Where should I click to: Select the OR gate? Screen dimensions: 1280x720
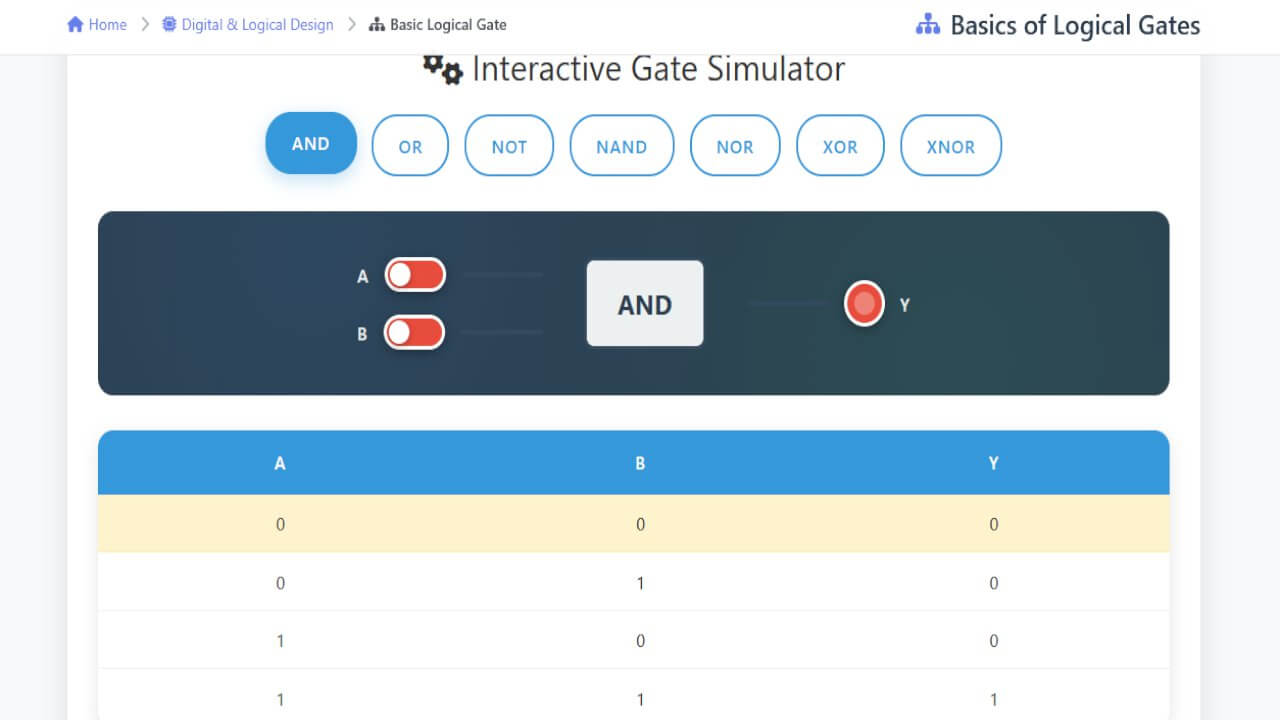410,146
